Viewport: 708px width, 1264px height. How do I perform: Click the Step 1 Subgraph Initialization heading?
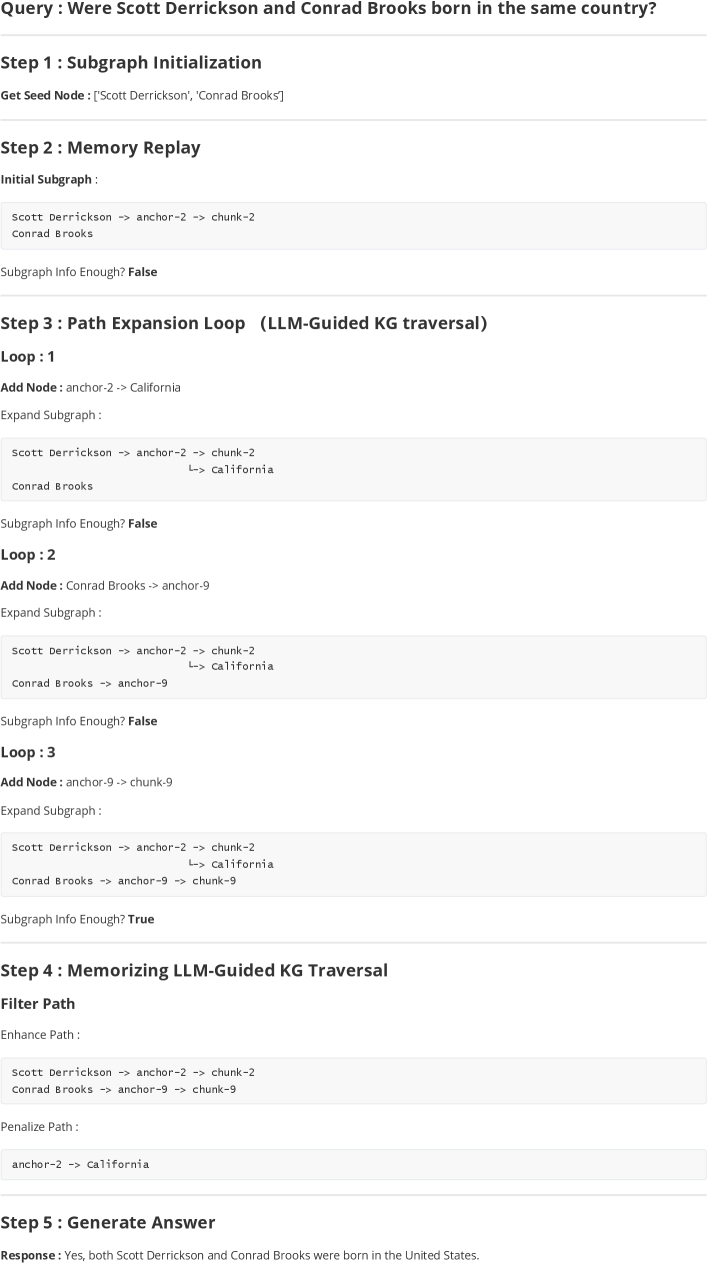pos(131,62)
